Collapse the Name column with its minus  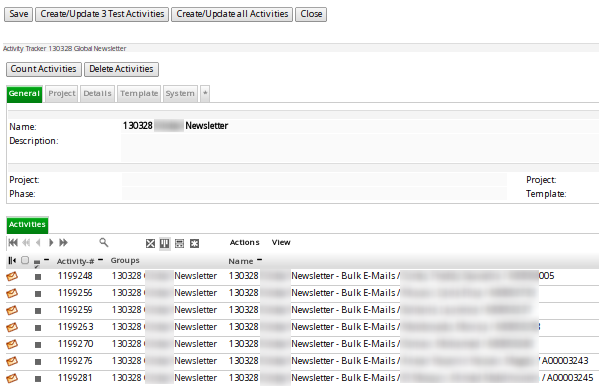tap(259, 259)
